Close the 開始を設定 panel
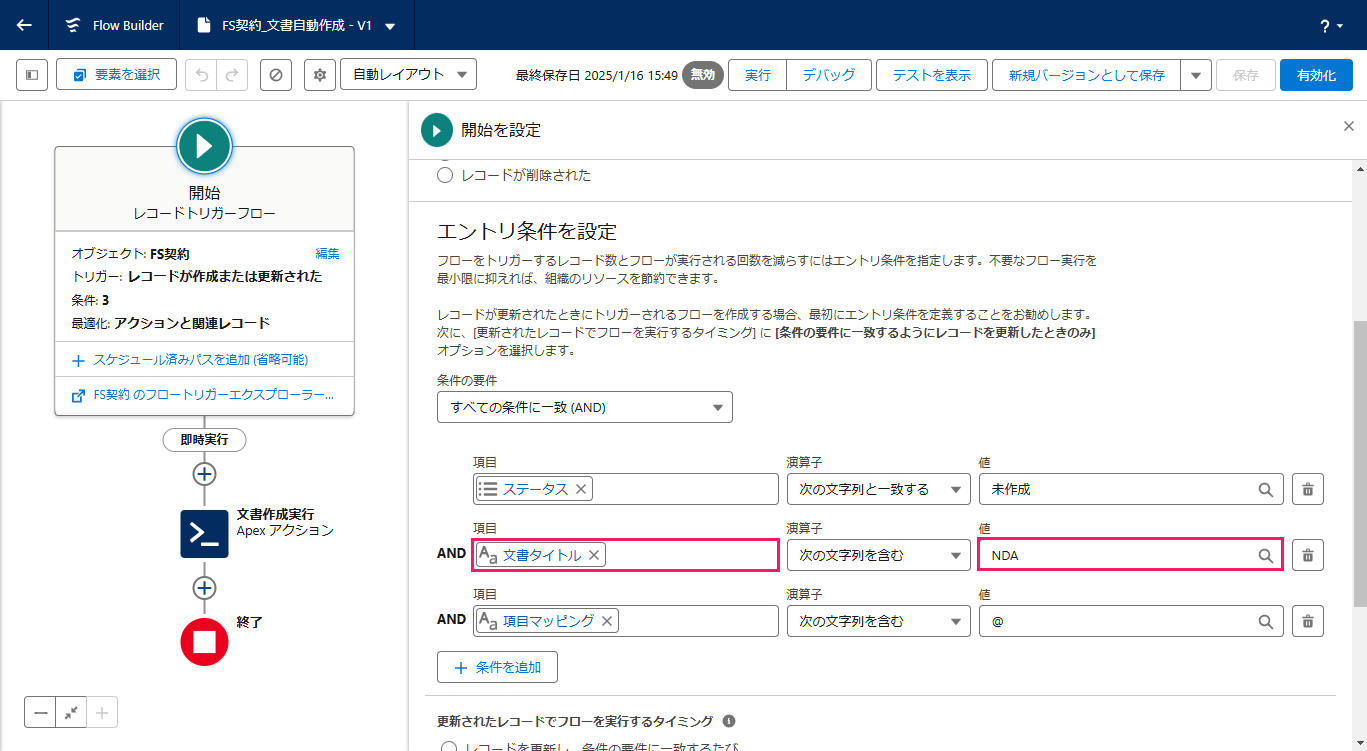 [1348, 126]
